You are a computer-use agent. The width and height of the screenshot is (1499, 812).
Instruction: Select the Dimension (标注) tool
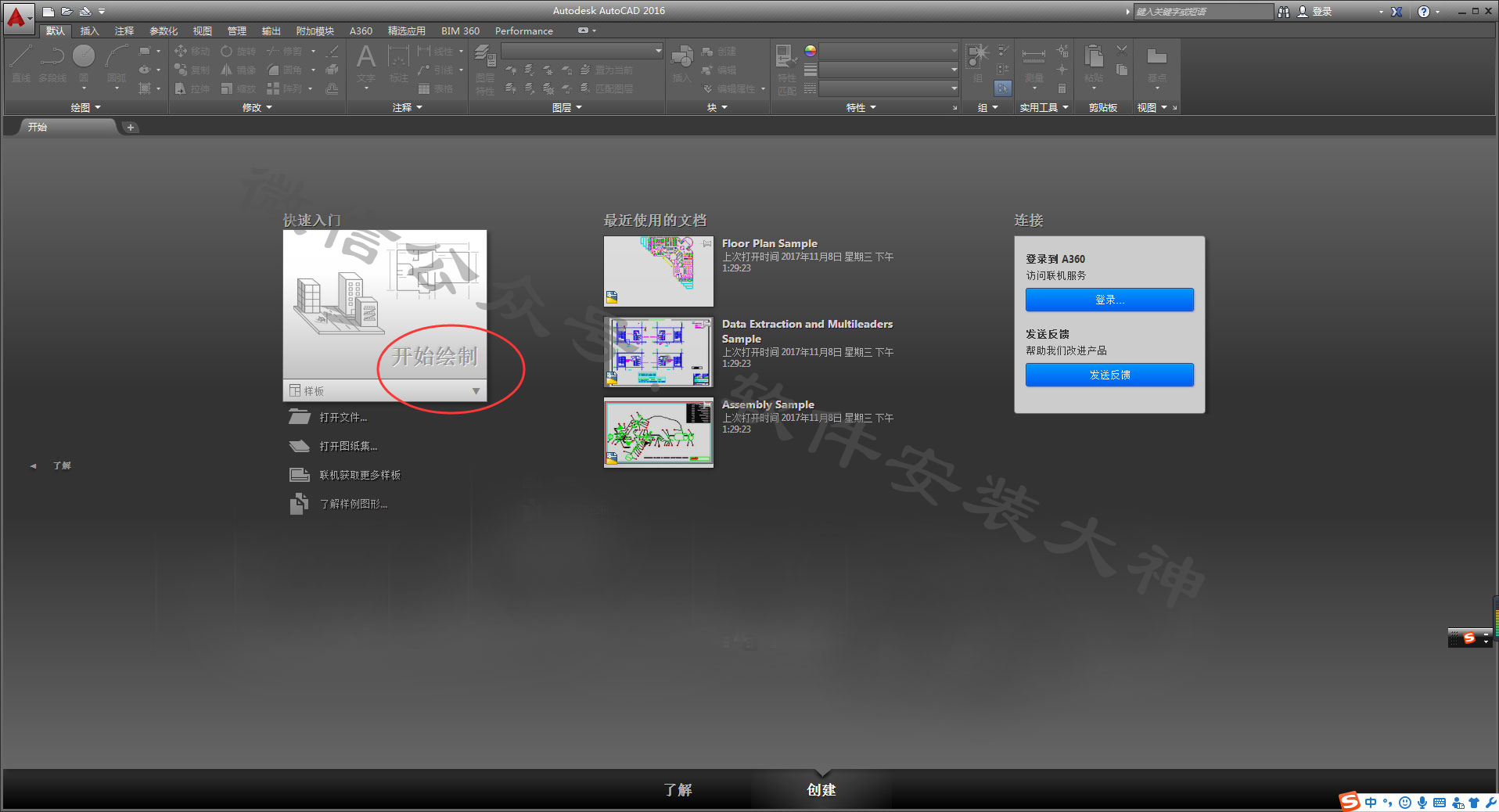399,63
